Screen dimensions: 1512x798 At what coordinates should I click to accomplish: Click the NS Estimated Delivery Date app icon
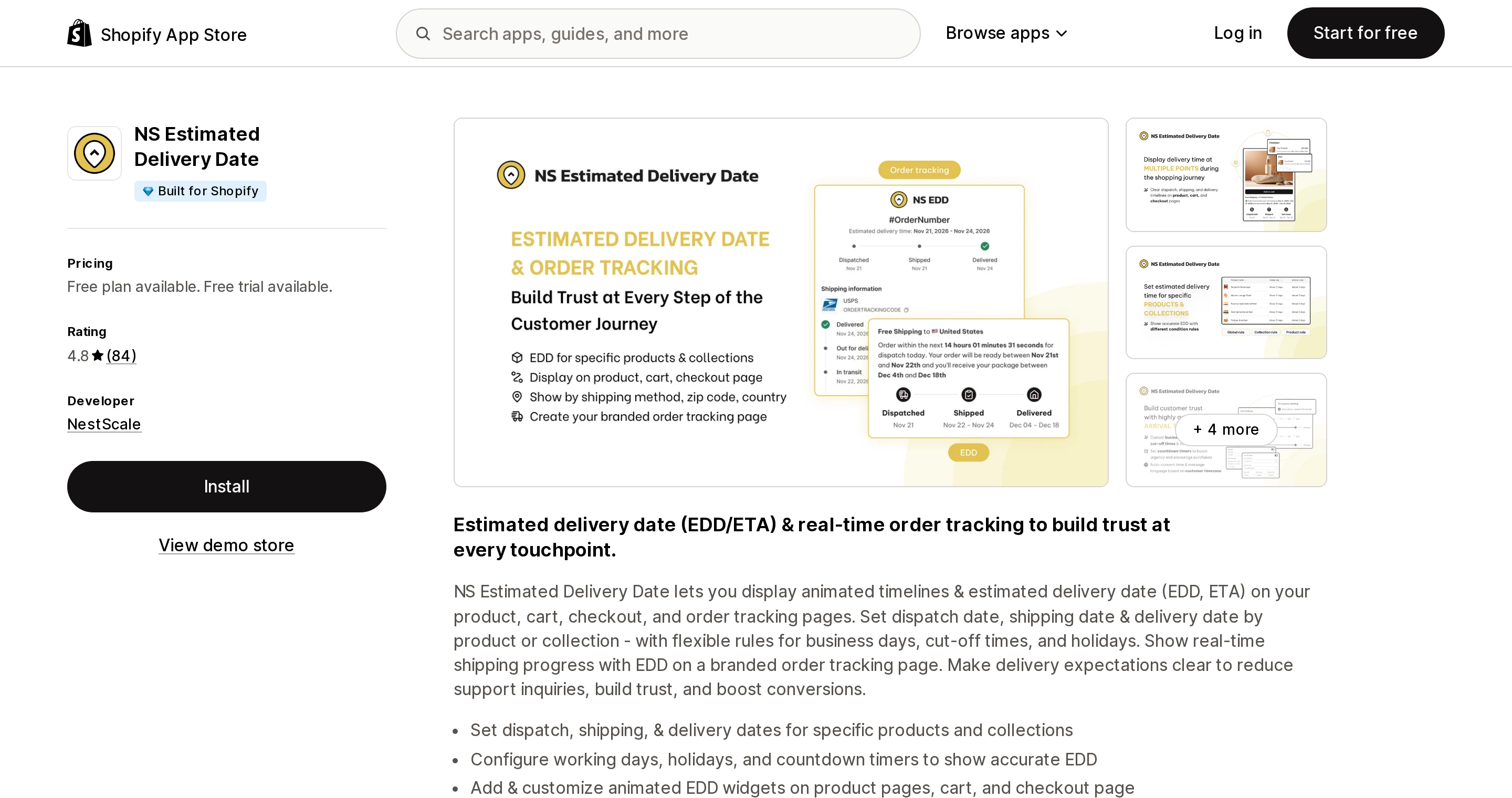click(94, 153)
